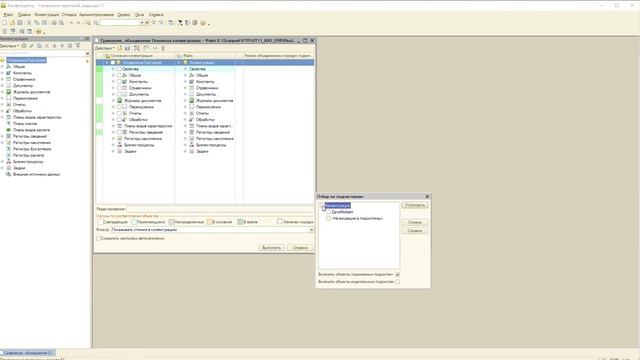Click the Redo arrow icon in main toolbar
640x360 pixels.
pyautogui.click(x=78, y=23)
